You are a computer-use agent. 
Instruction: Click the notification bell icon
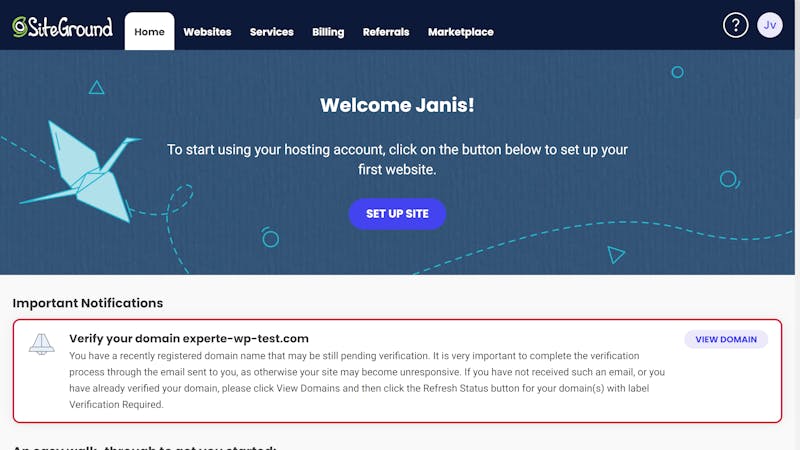pyautogui.click(x=41, y=344)
